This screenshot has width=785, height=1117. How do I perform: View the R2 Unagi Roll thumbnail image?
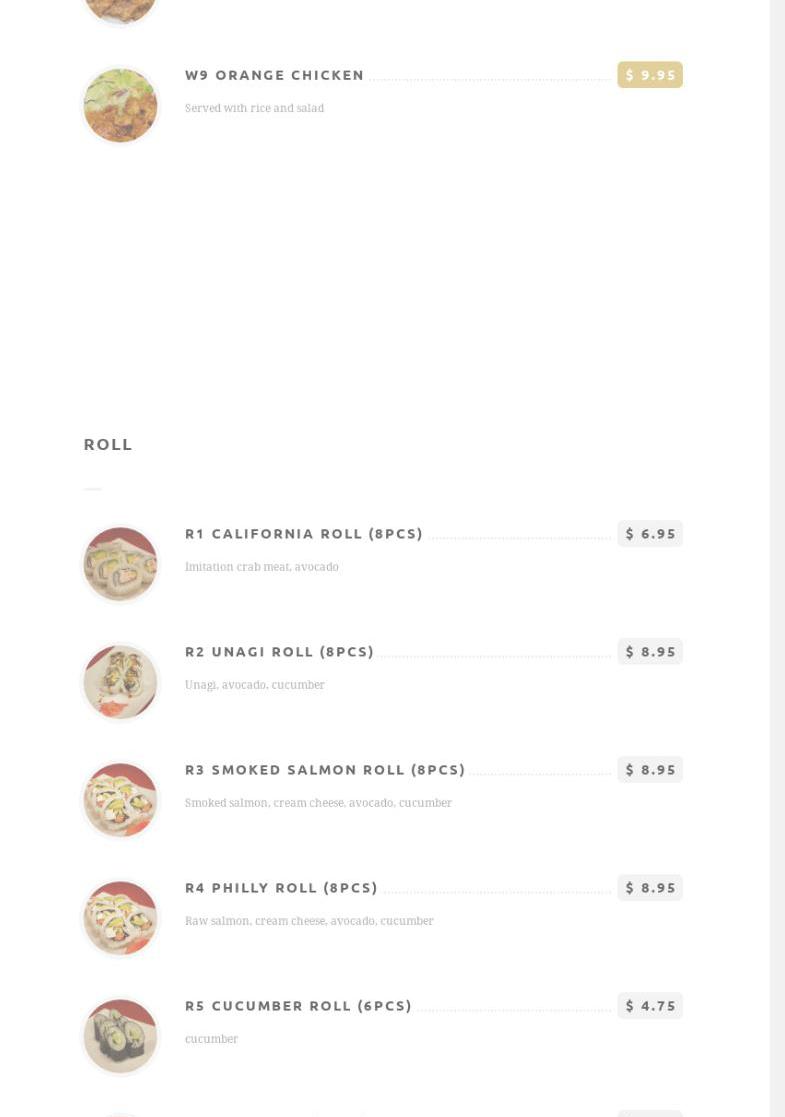click(120, 682)
